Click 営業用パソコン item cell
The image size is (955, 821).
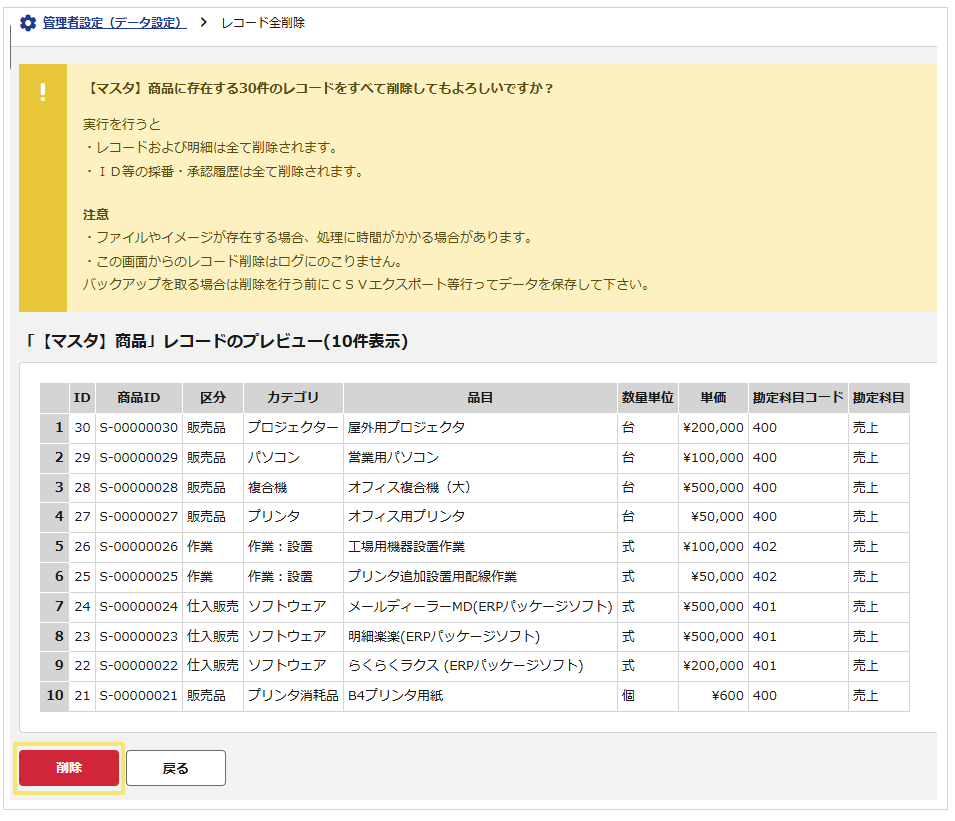(x=480, y=457)
